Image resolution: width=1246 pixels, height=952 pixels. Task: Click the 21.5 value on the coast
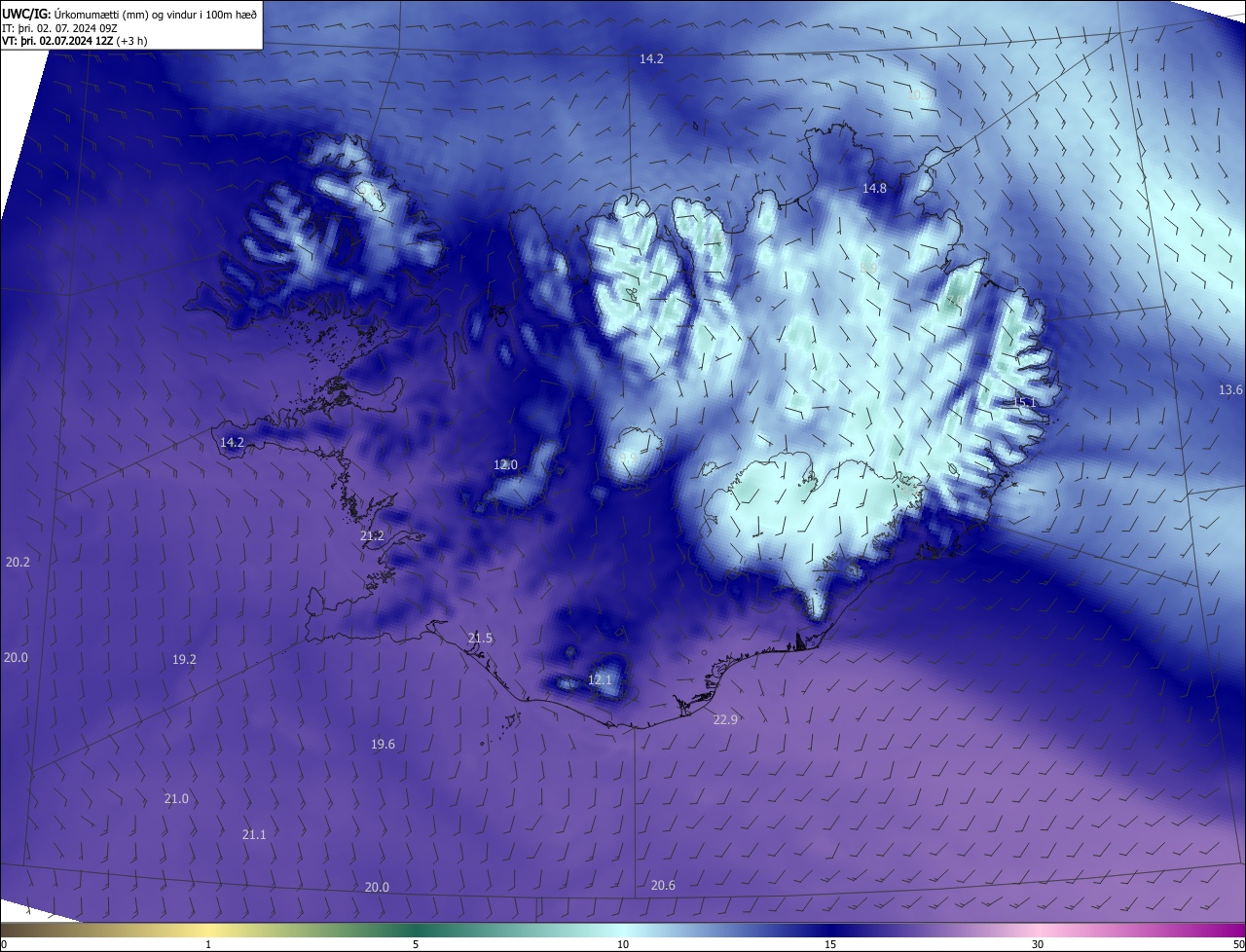click(480, 639)
